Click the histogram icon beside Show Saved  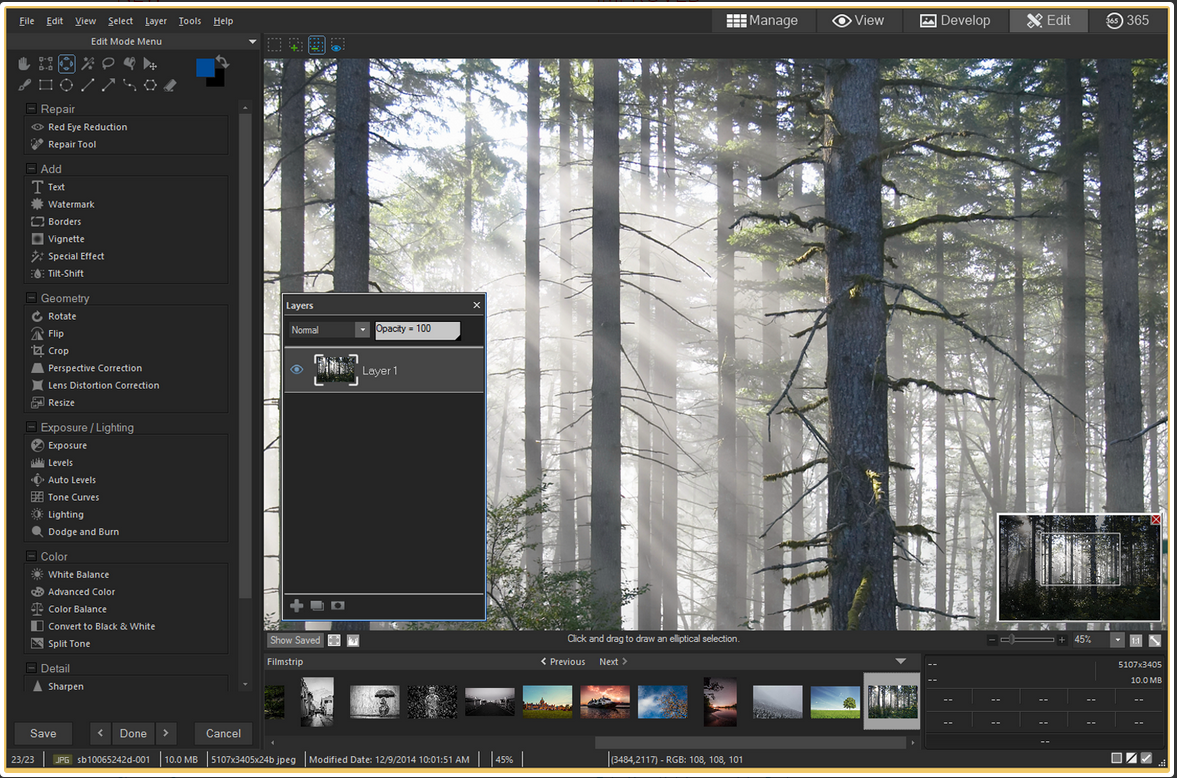[x=353, y=640]
